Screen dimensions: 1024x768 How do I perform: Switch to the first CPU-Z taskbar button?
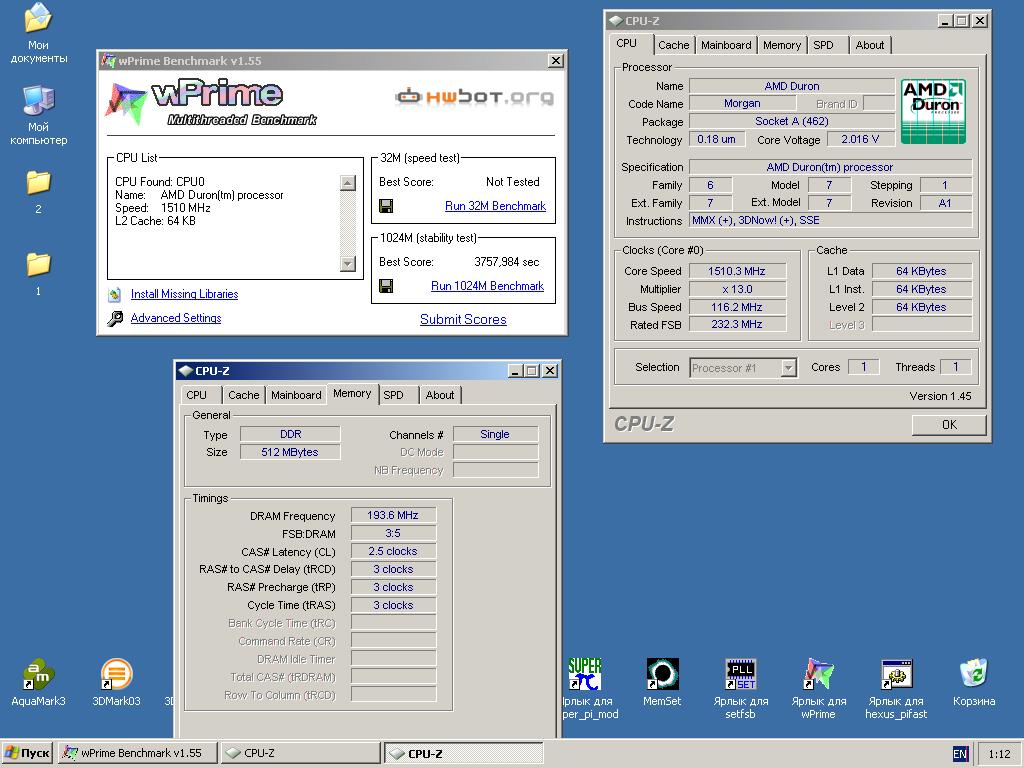click(300, 753)
